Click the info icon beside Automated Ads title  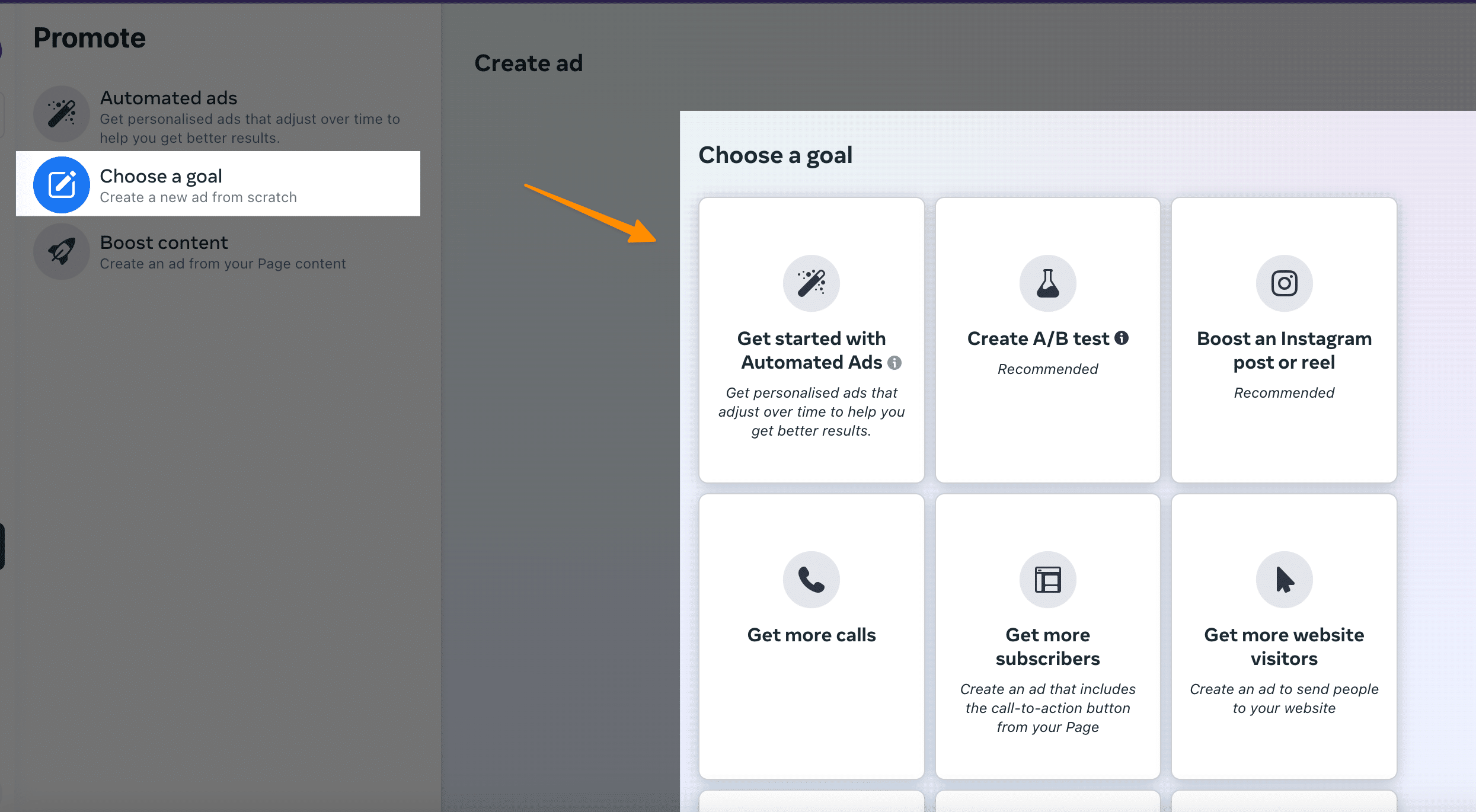pyautogui.click(x=894, y=363)
